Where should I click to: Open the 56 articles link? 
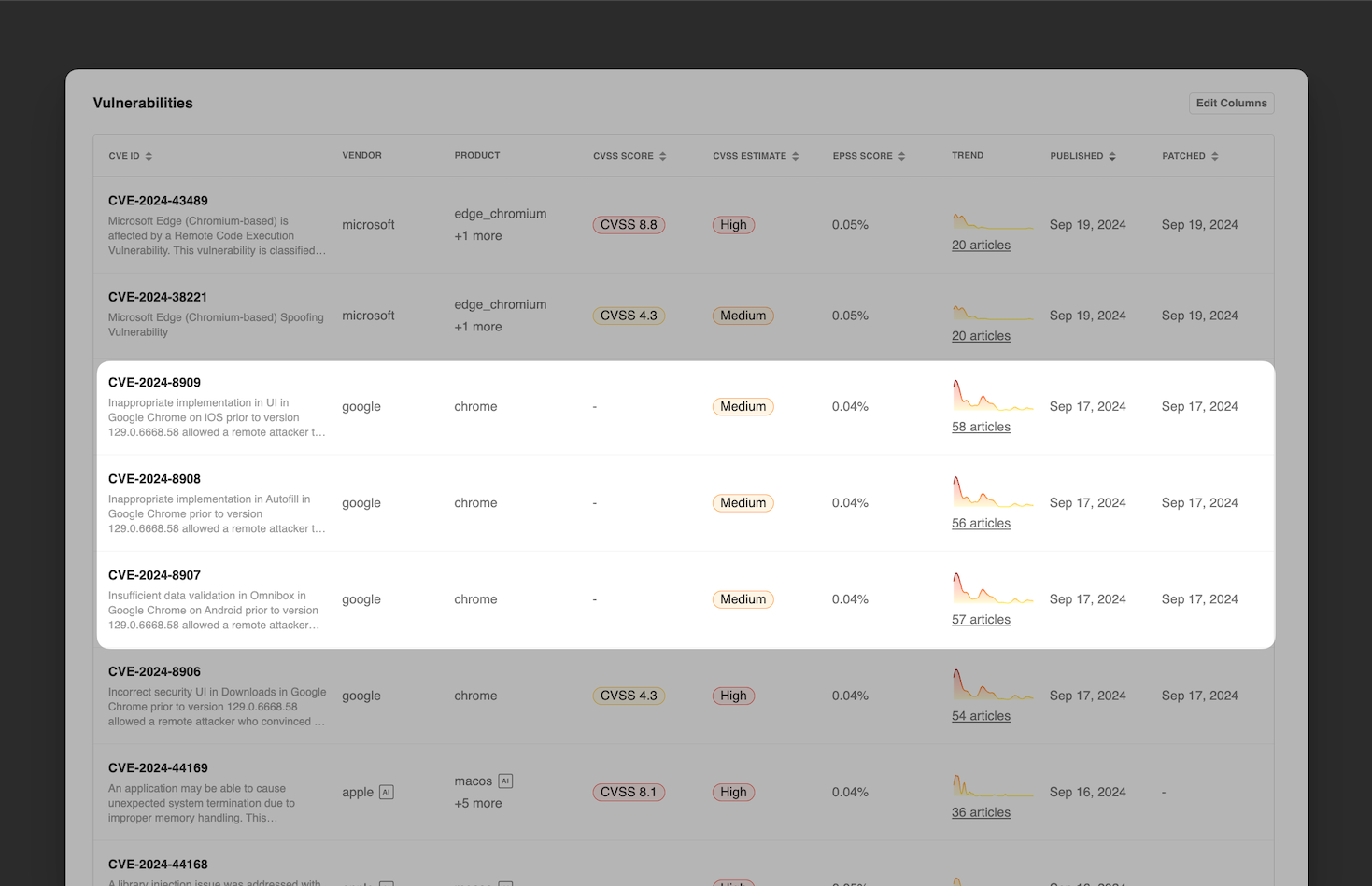[x=981, y=523]
